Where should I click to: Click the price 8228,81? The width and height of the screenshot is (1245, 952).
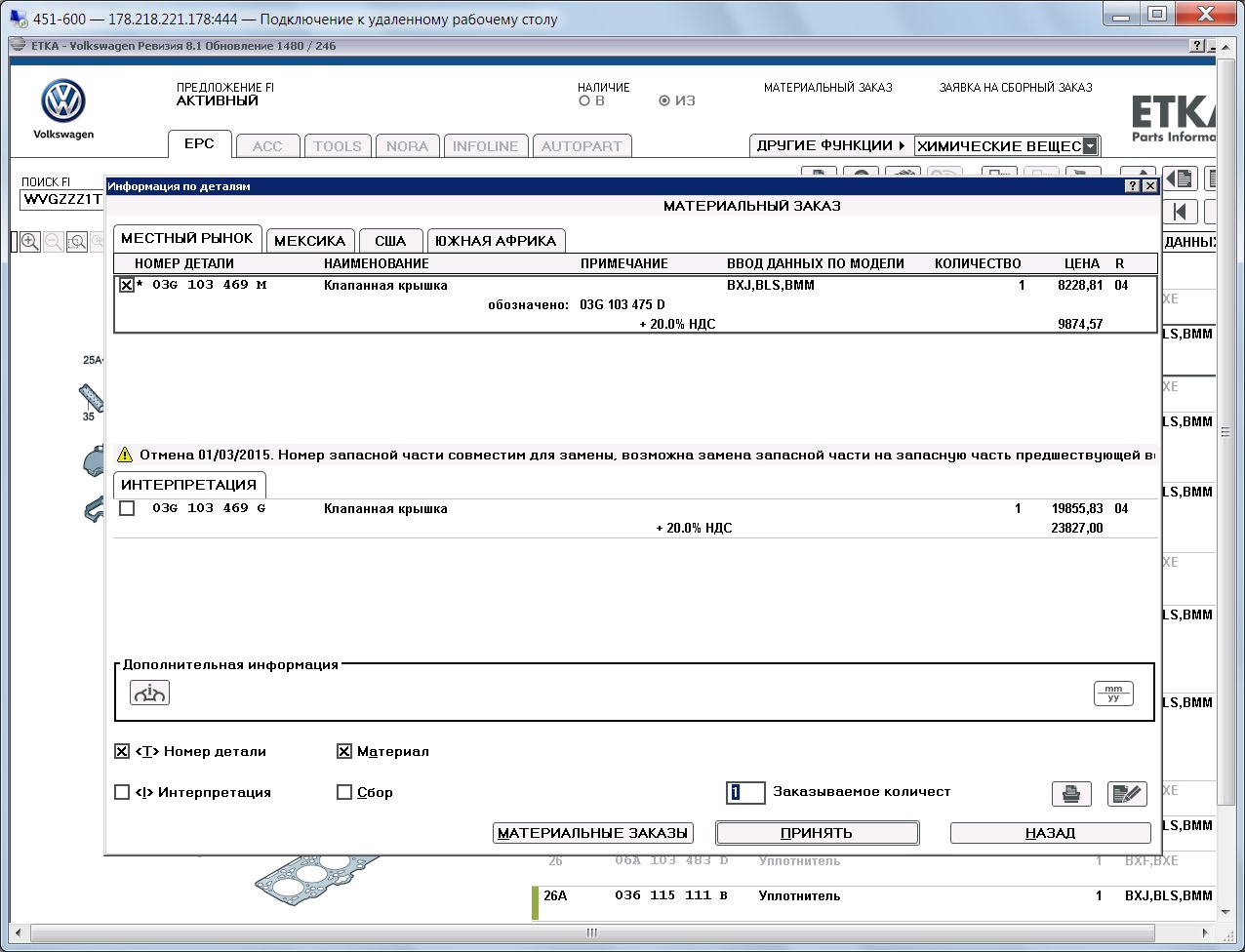1080,286
